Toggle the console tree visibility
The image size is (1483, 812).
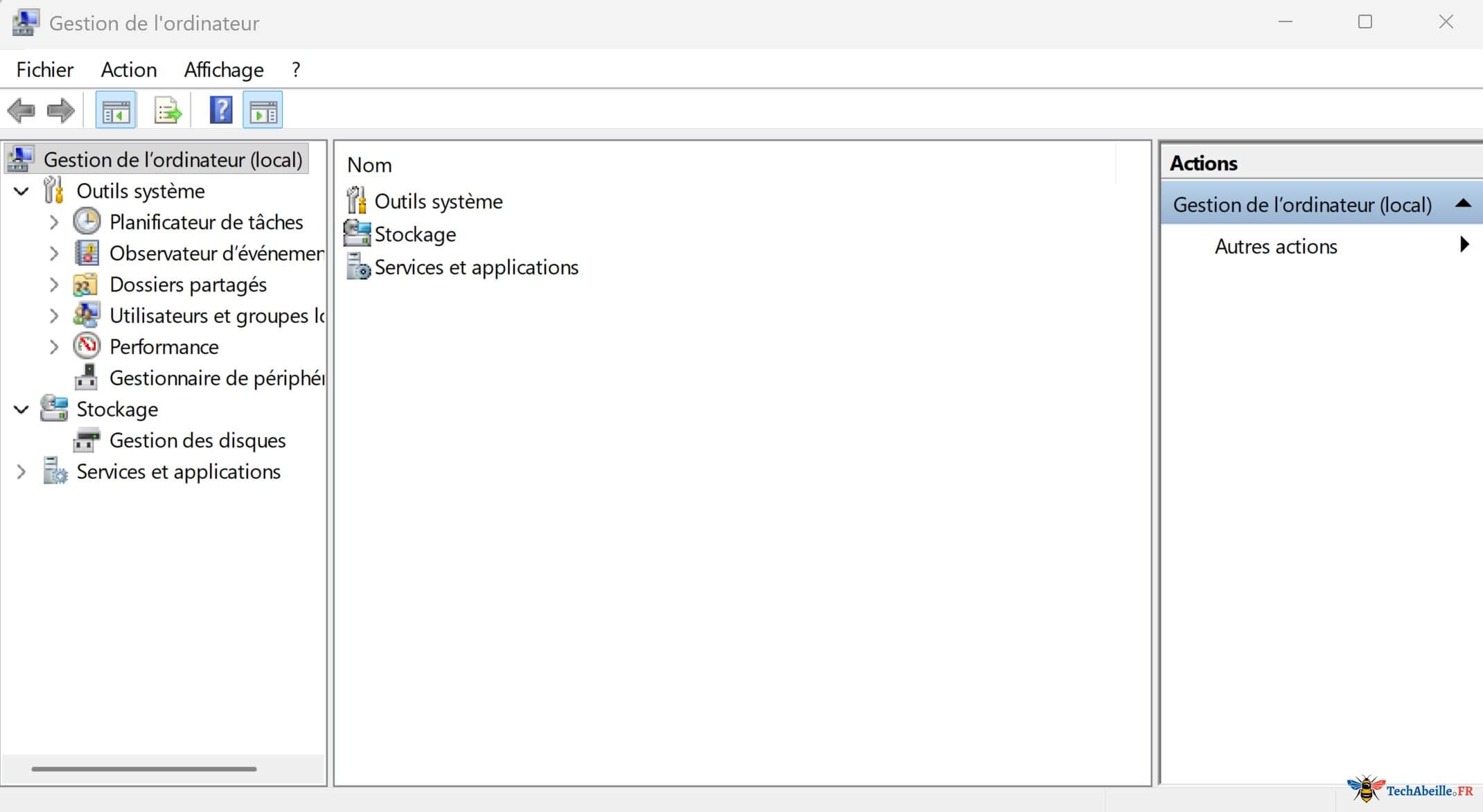coord(116,109)
